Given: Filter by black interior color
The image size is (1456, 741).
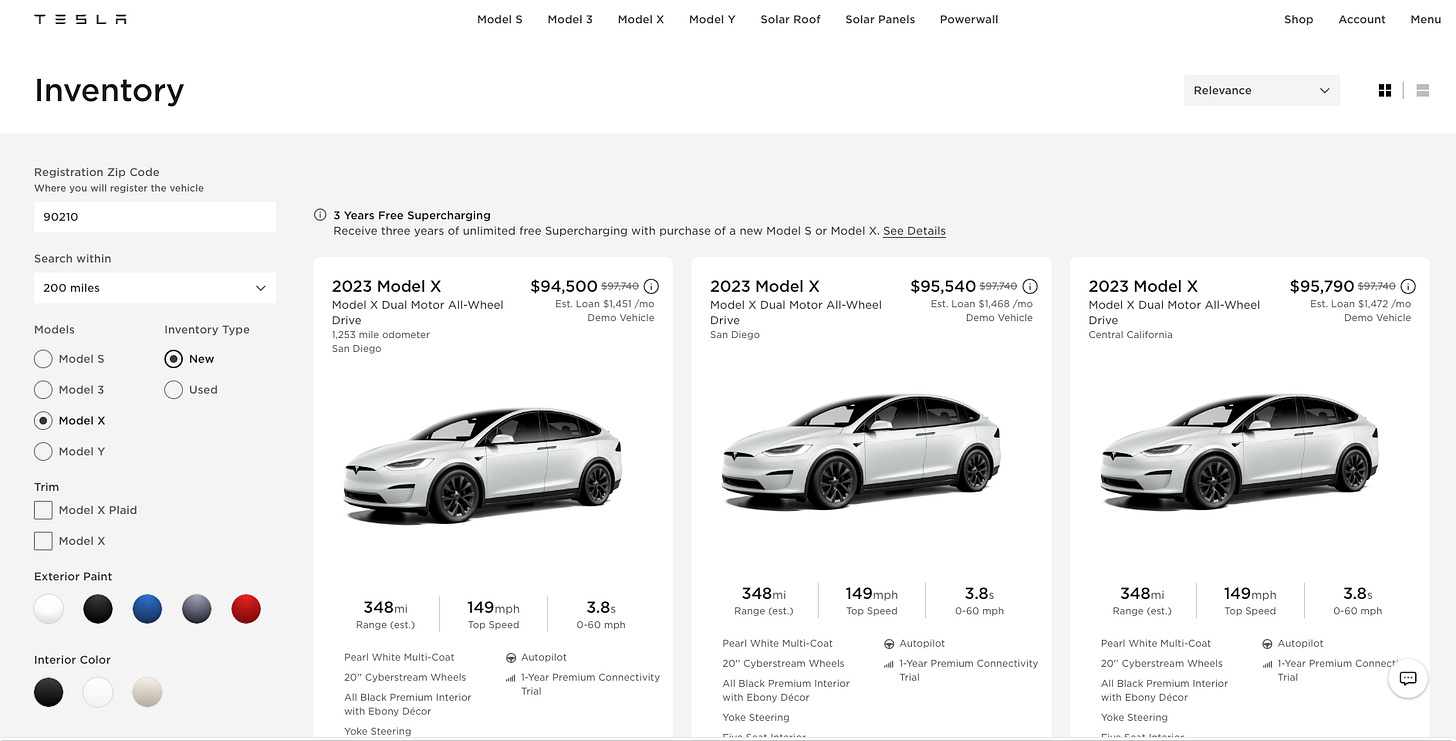Looking at the screenshot, I should 49,692.
